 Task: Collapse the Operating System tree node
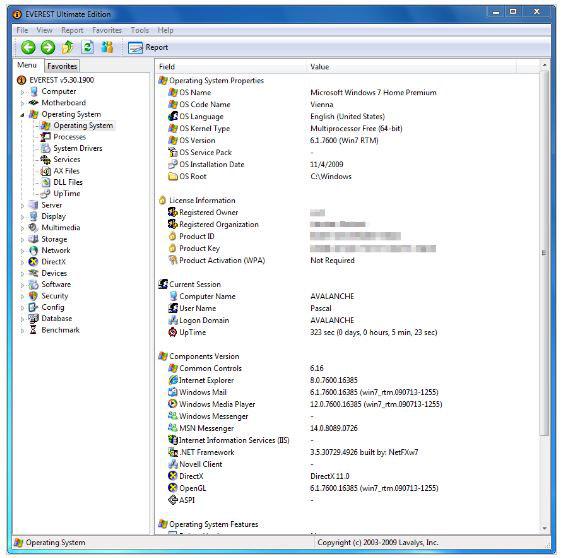[x=22, y=115]
